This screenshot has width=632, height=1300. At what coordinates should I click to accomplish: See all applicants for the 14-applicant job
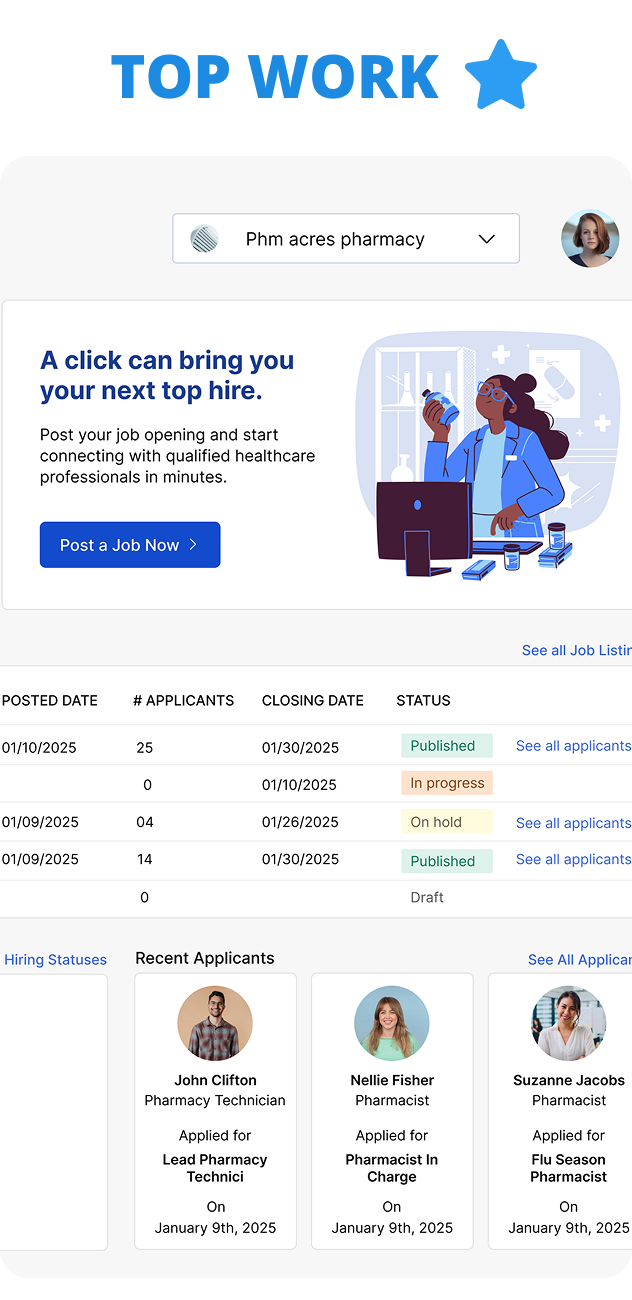click(574, 859)
